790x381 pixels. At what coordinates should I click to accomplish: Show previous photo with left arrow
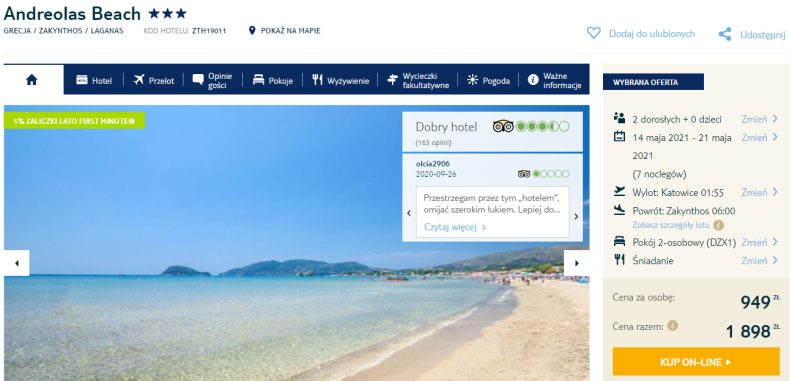pyautogui.click(x=17, y=263)
